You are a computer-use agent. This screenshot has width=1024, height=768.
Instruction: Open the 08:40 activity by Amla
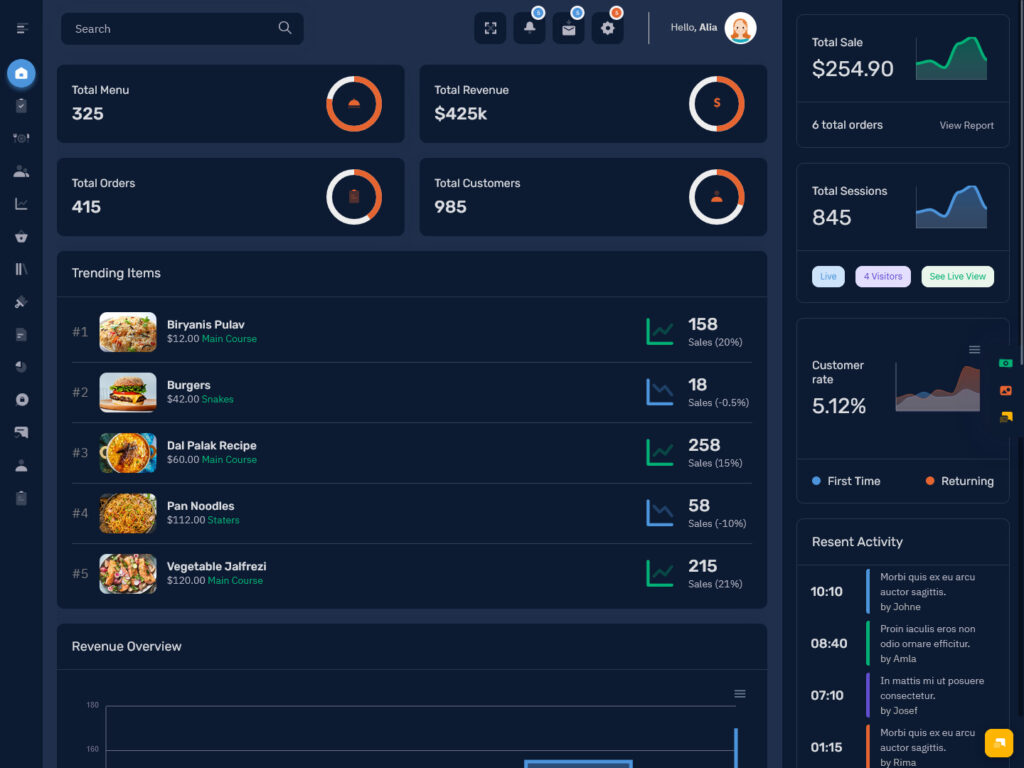[x=903, y=643]
